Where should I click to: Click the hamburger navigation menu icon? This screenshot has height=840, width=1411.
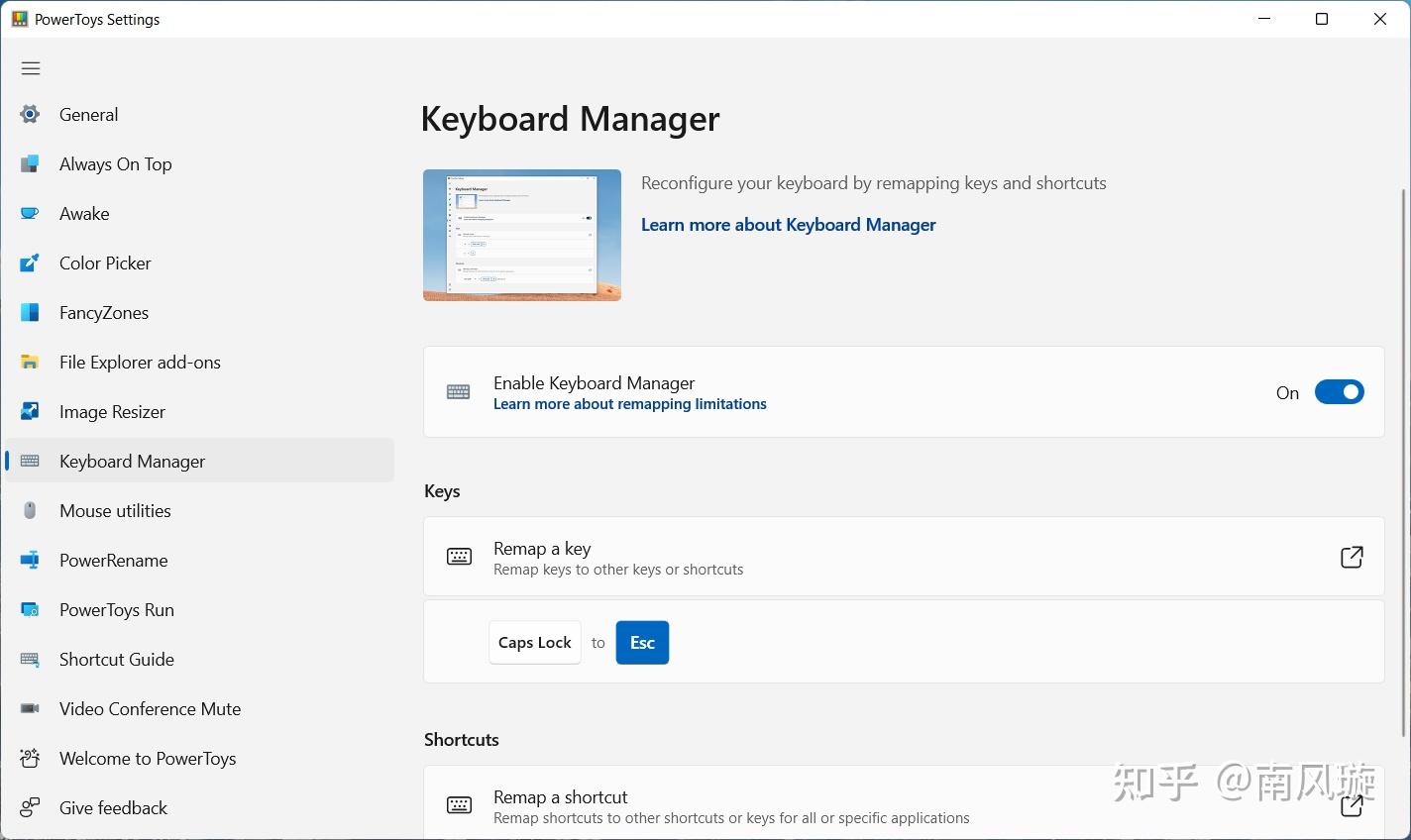point(31,68)
